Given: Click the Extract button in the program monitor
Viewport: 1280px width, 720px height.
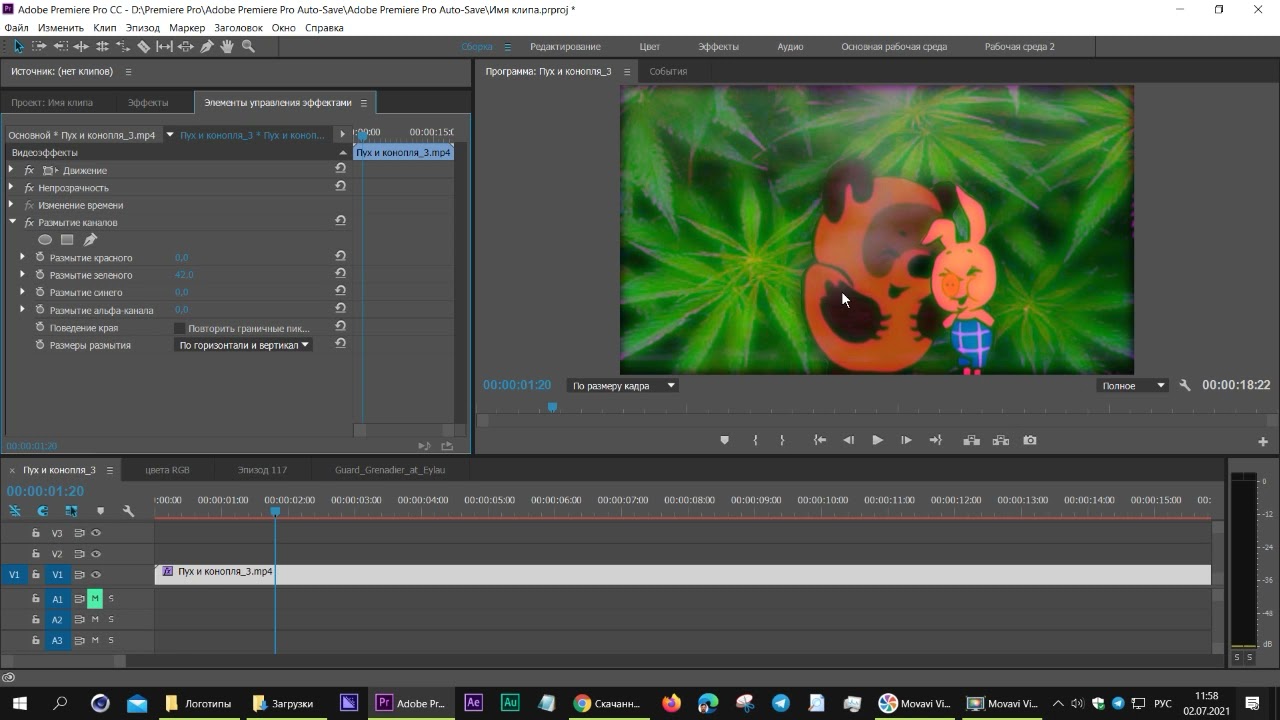Looking at the screenshot, I should [1001, 440].
